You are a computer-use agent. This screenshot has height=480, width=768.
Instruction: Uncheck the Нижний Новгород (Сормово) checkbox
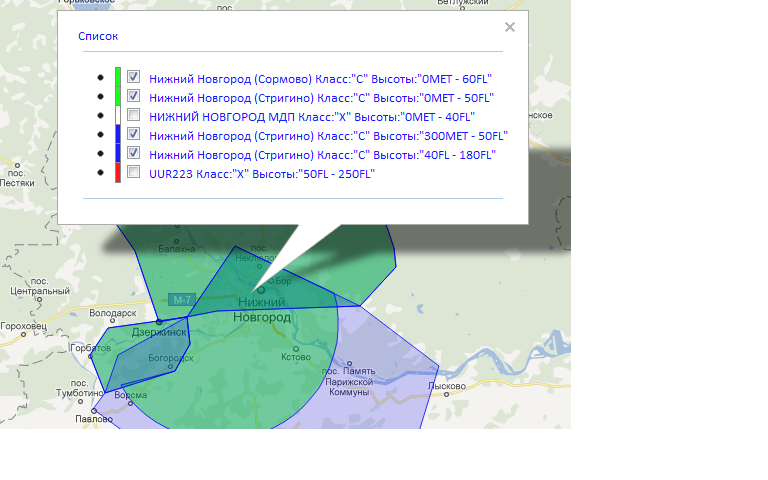click(133, 77)
